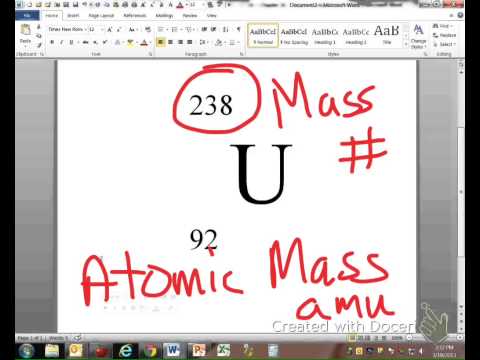Open Word Help question mark icon
Image resolution: width=480 pixels, height=360 pixels.
[x=460, y=15]
